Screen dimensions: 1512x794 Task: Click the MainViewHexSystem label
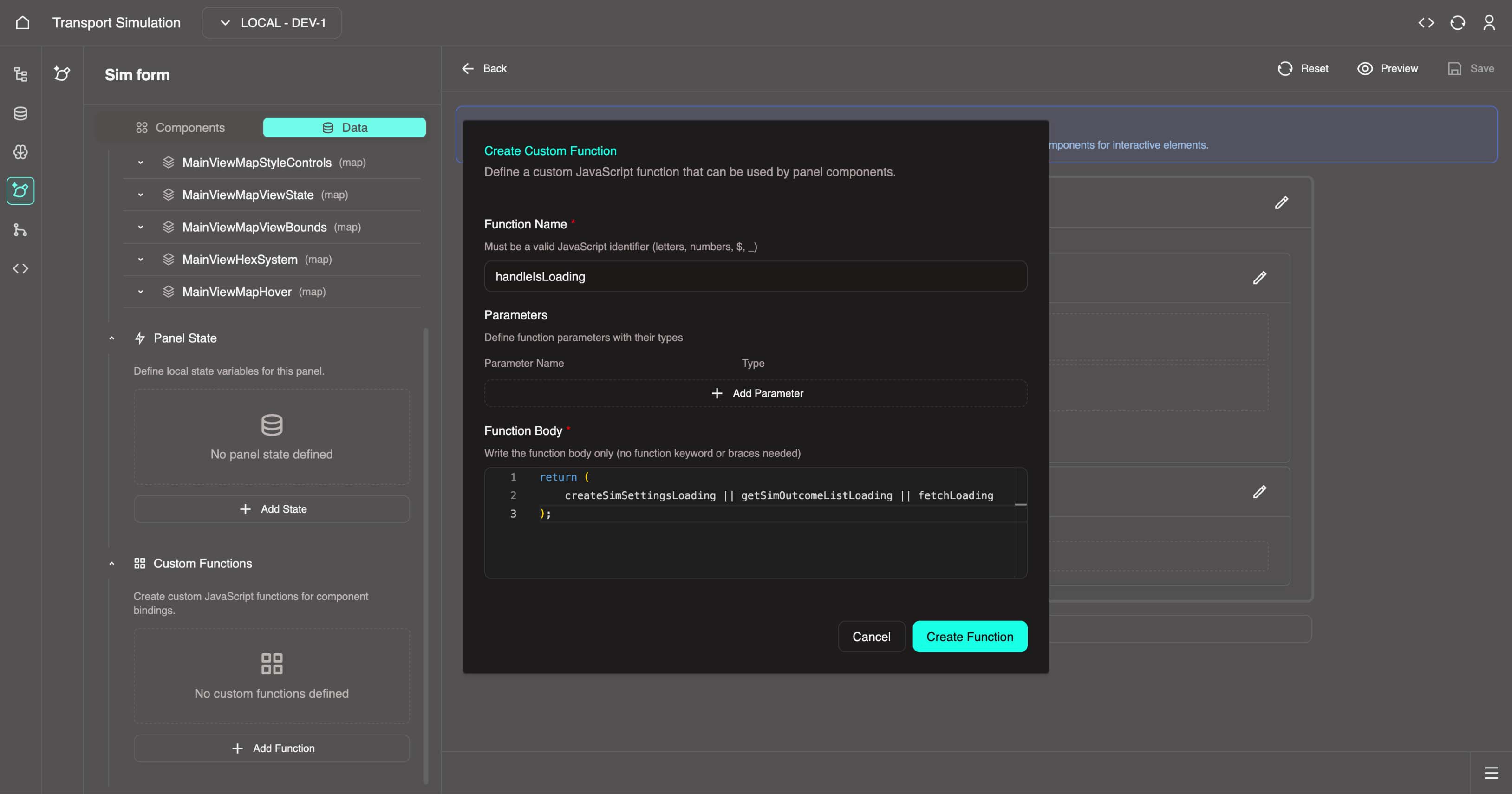click(x=240, y=260)
